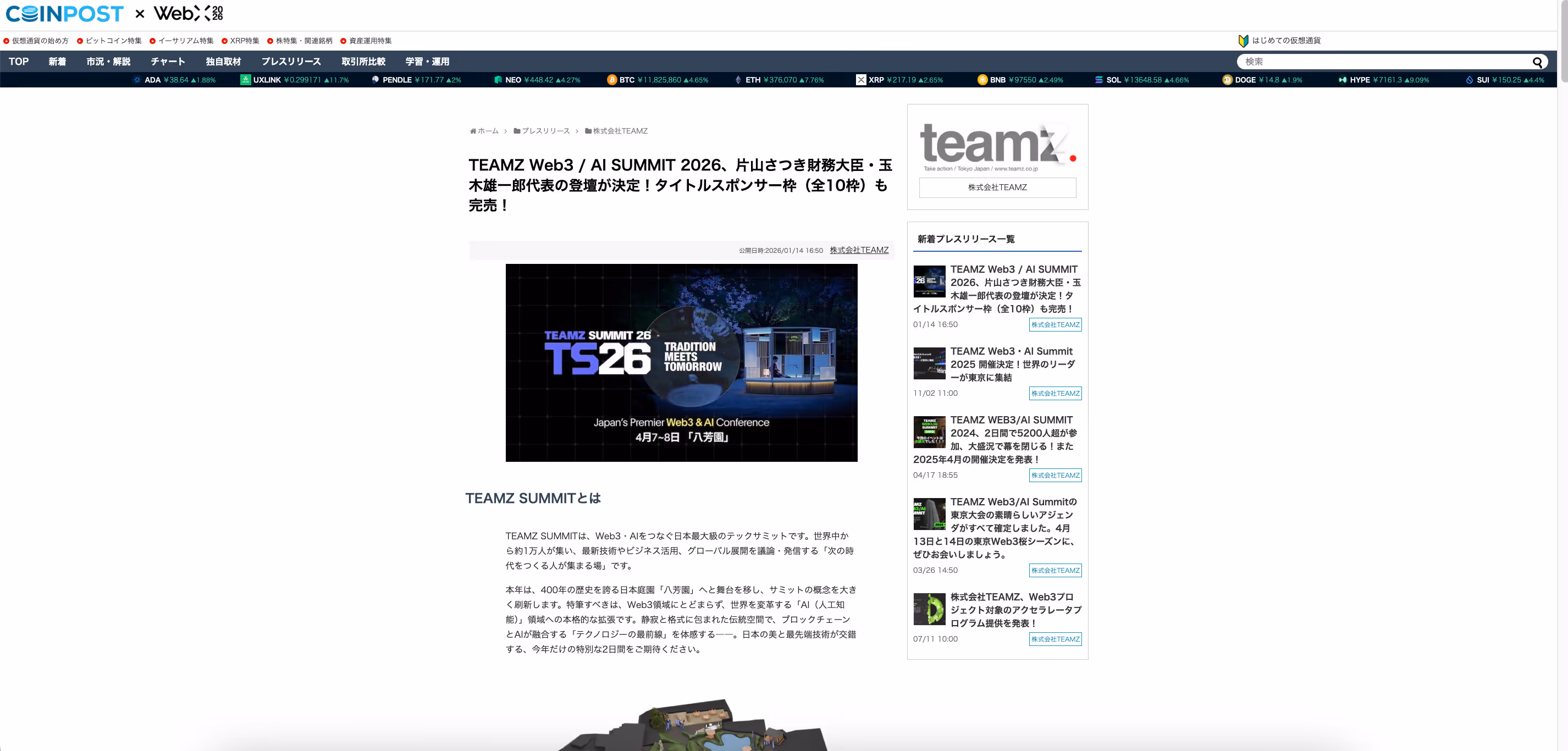Open イーサリアム特集 link

pos(186,41)
